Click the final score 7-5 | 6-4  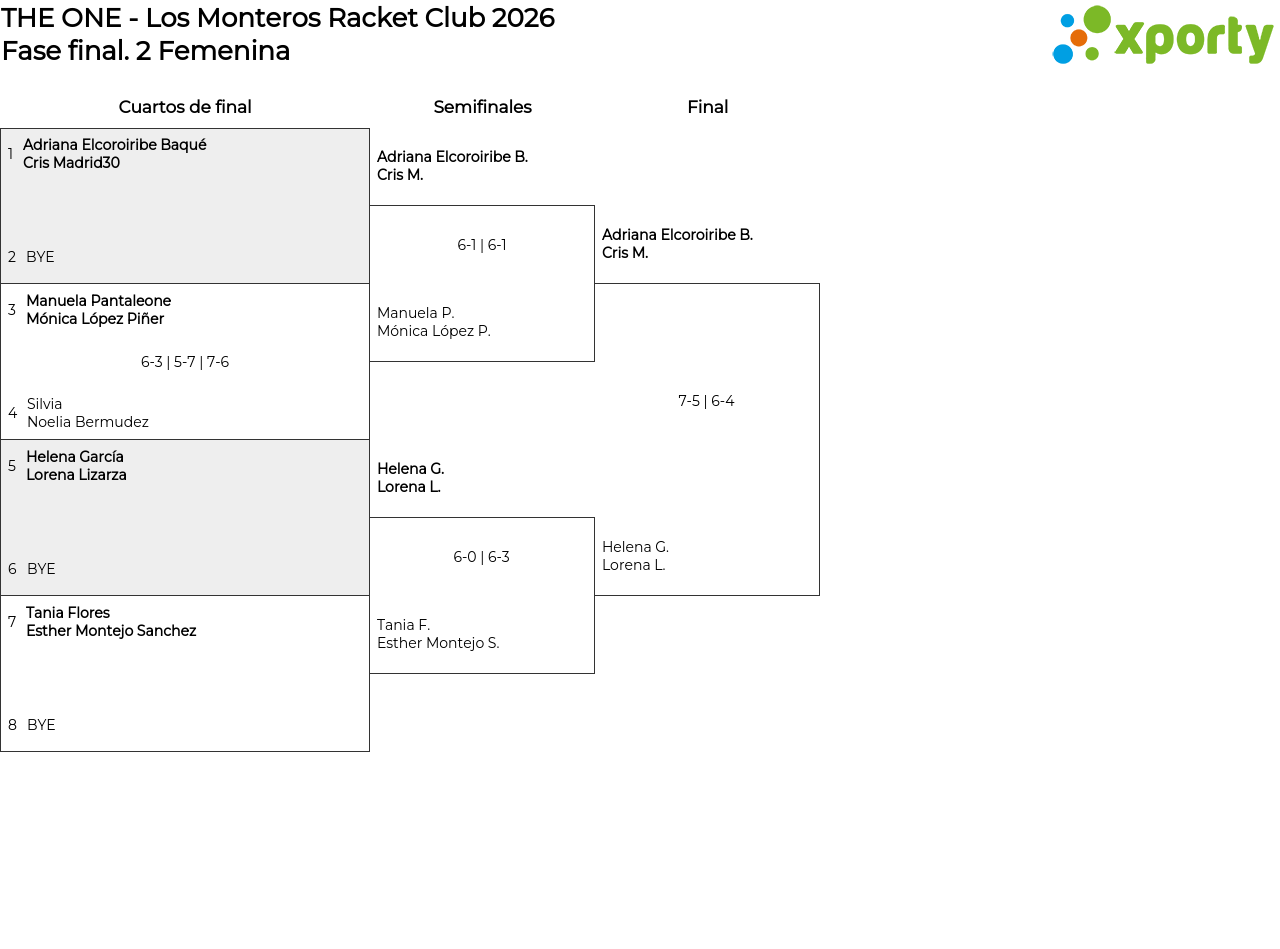click(706, 401)
